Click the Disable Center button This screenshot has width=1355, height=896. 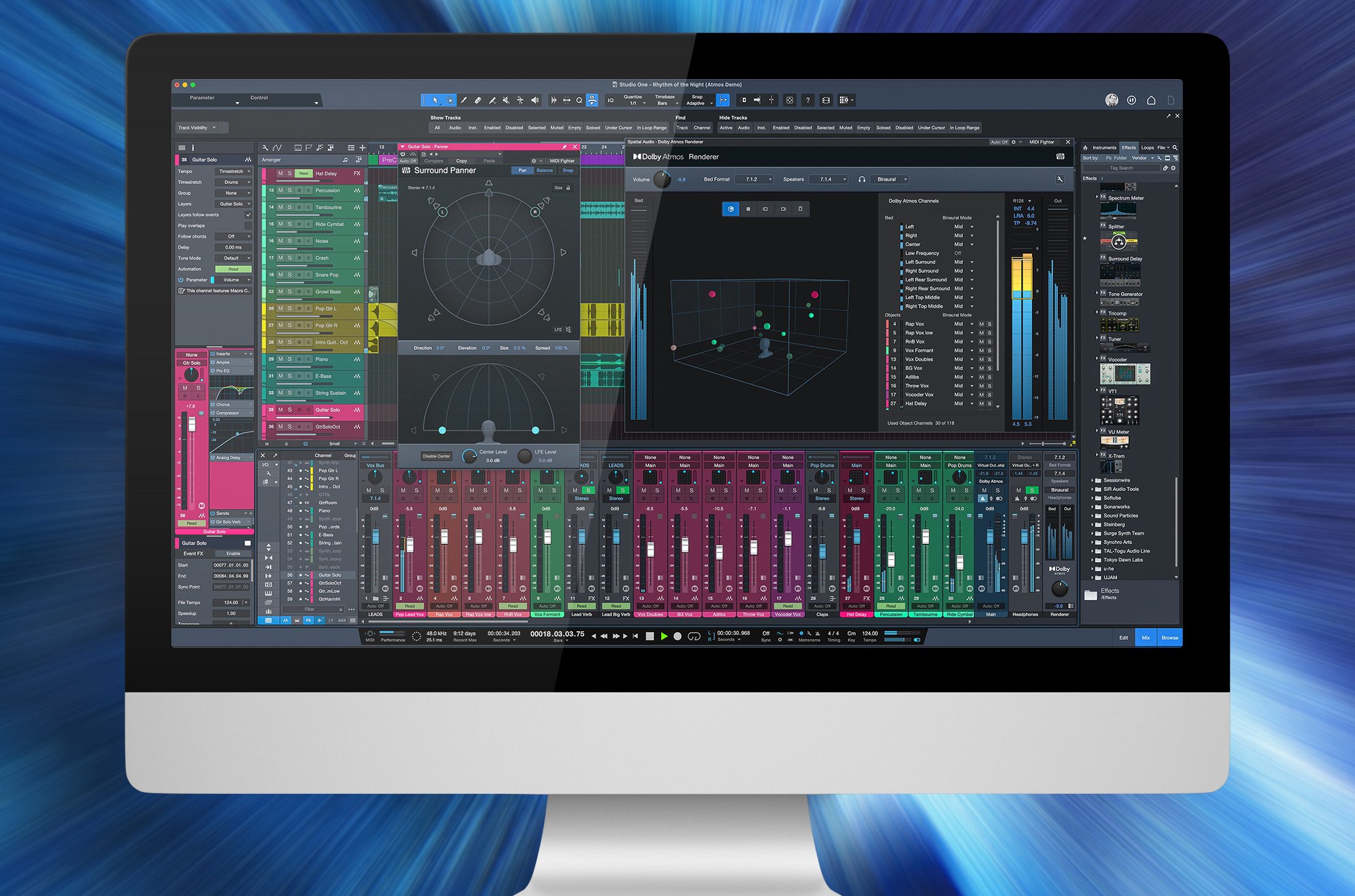pos(436,457)
